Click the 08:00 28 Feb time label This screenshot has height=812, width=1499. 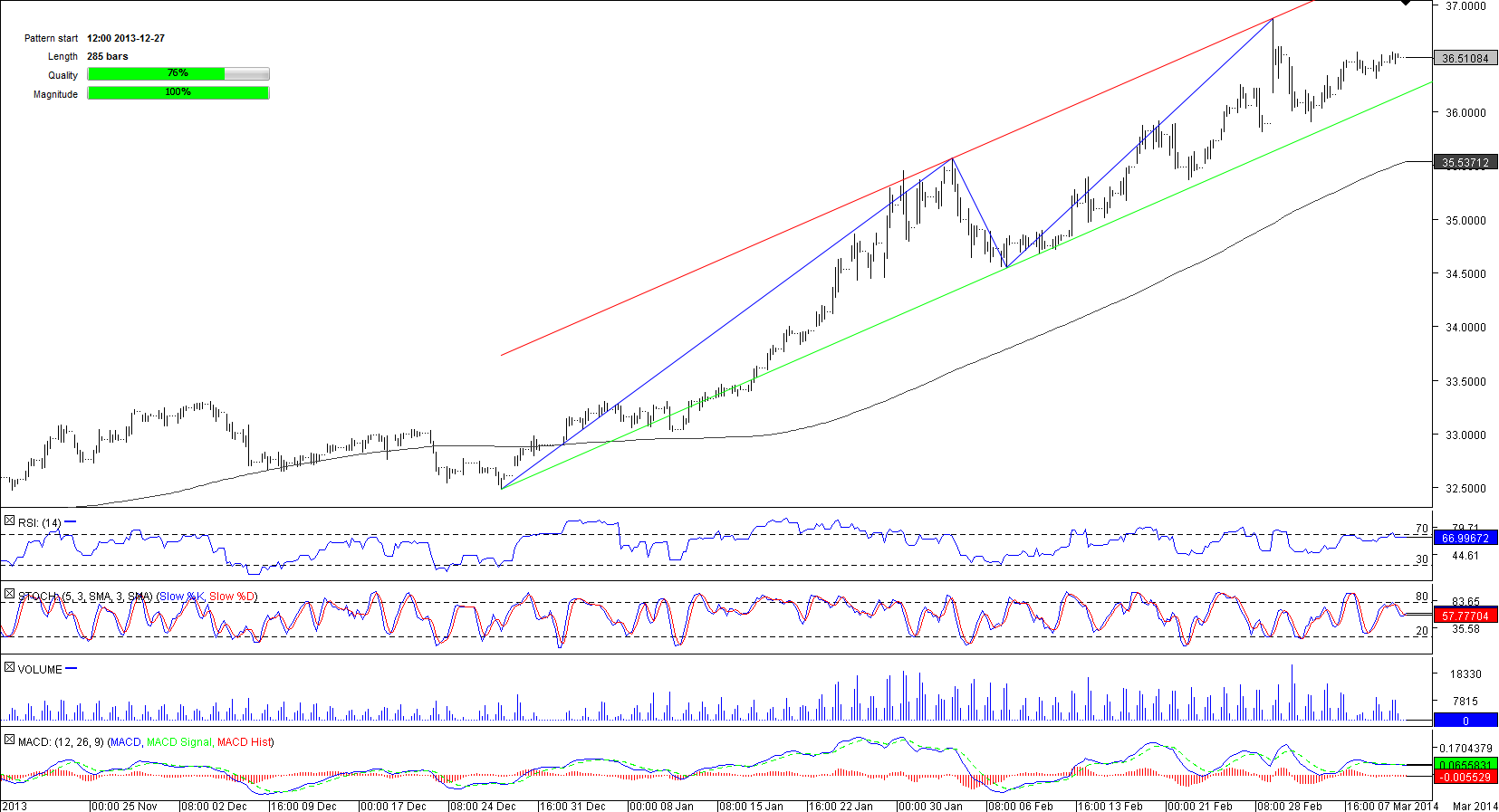tap(1291, 806)
